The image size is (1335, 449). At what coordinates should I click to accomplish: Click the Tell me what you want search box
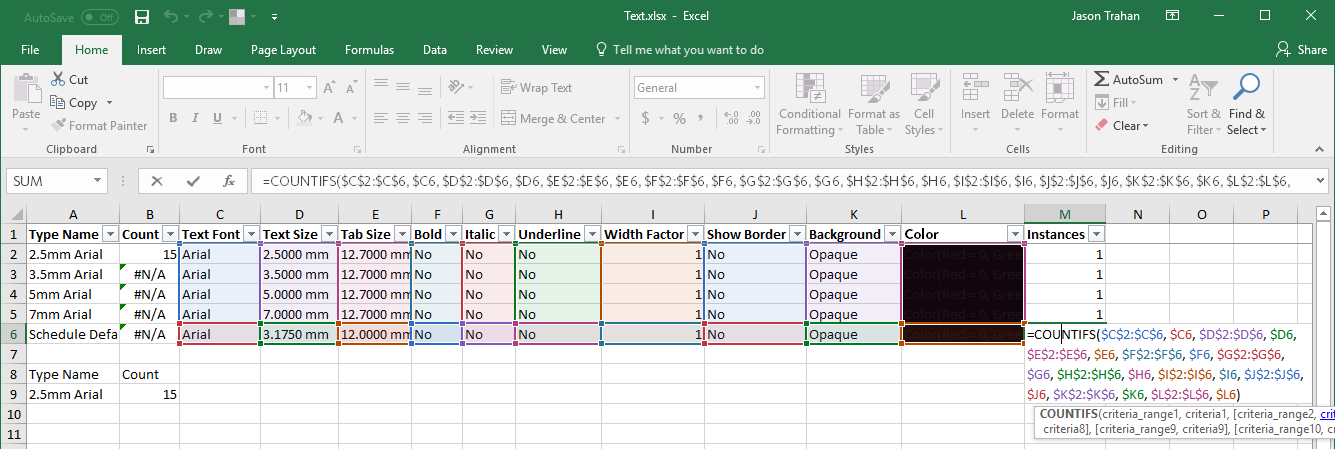click(x=687, y=49)
